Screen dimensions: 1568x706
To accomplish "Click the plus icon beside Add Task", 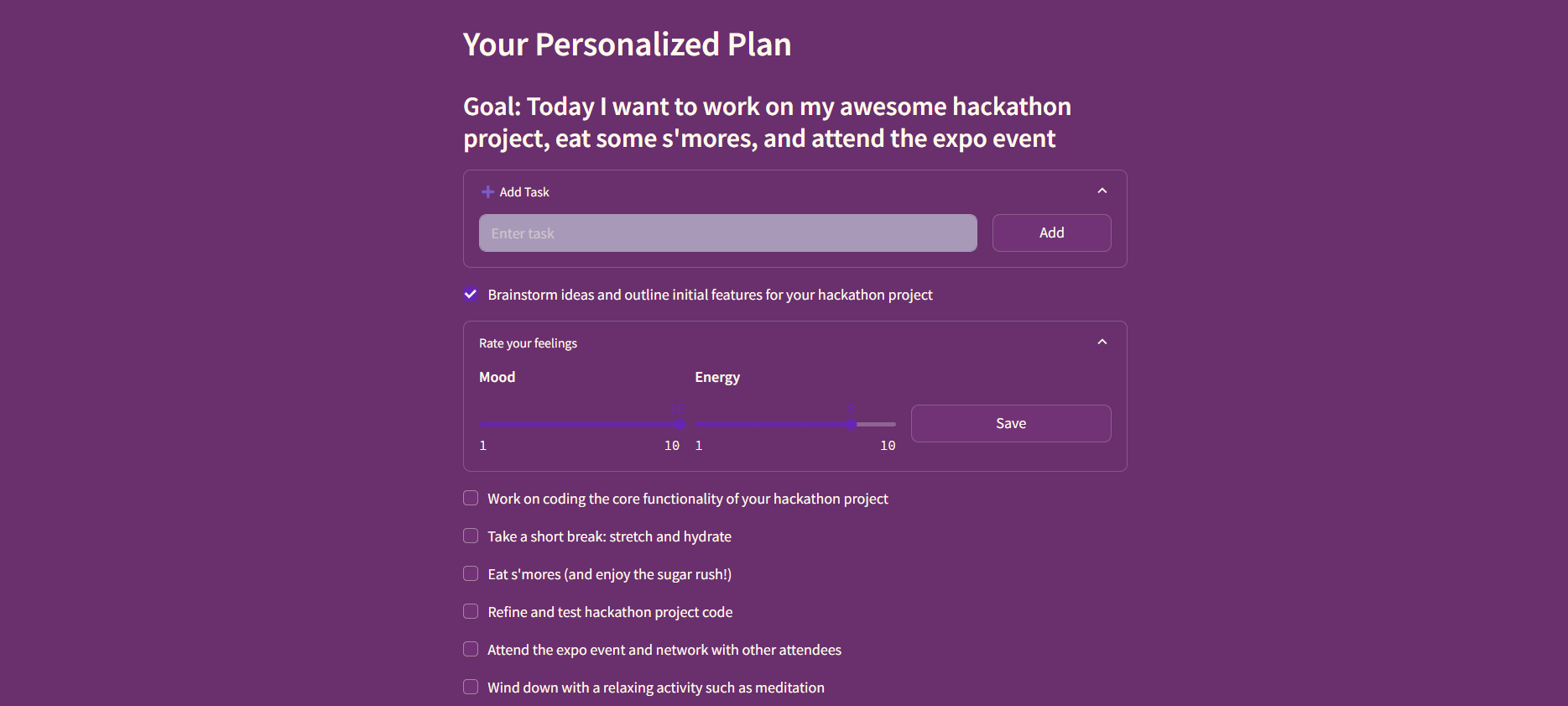I will (x=487, y=192).
